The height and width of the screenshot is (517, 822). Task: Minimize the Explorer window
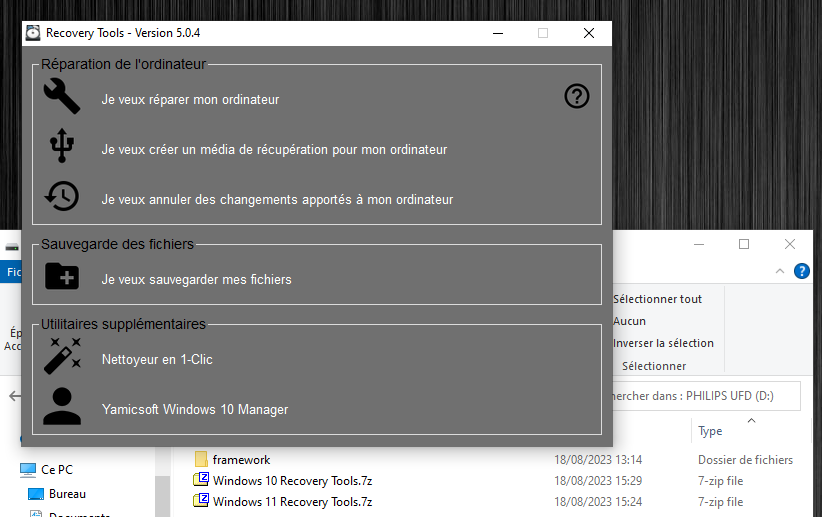(699, 244)
